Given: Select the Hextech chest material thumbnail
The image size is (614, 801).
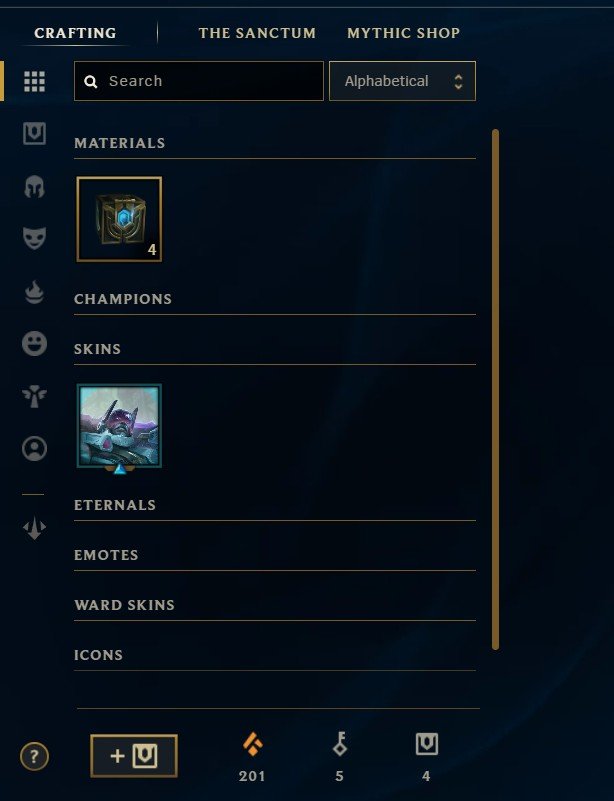Looking at the screenshot, I should [x=119, y=219].
